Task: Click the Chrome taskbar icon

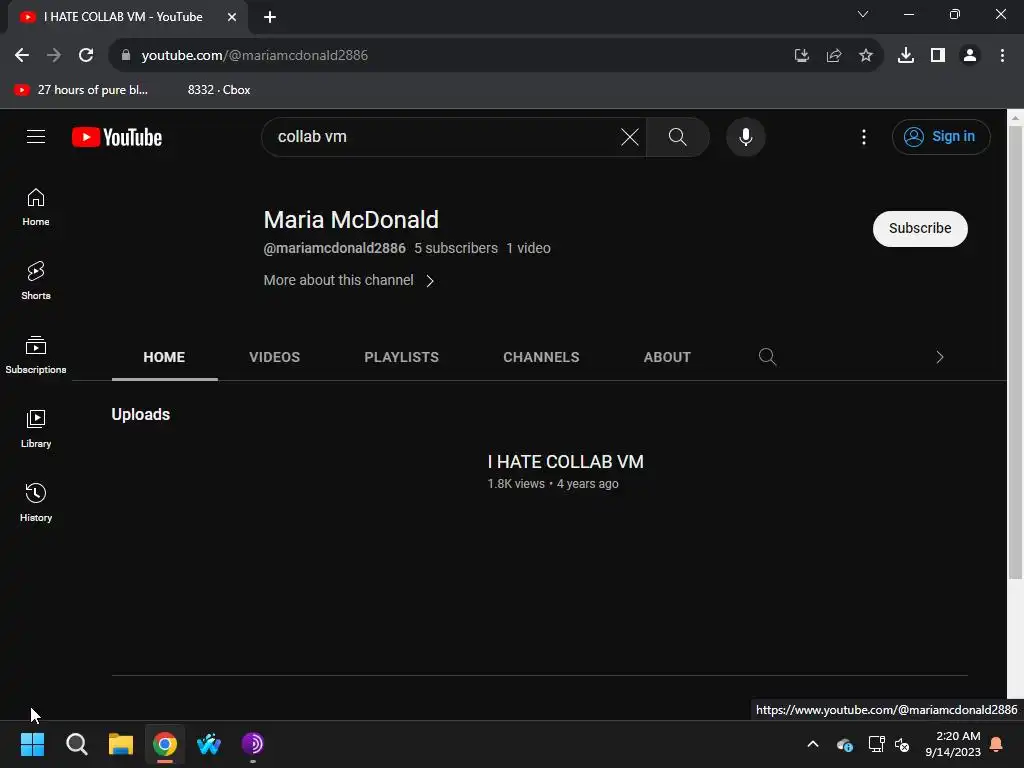Action: coord(165,744)
